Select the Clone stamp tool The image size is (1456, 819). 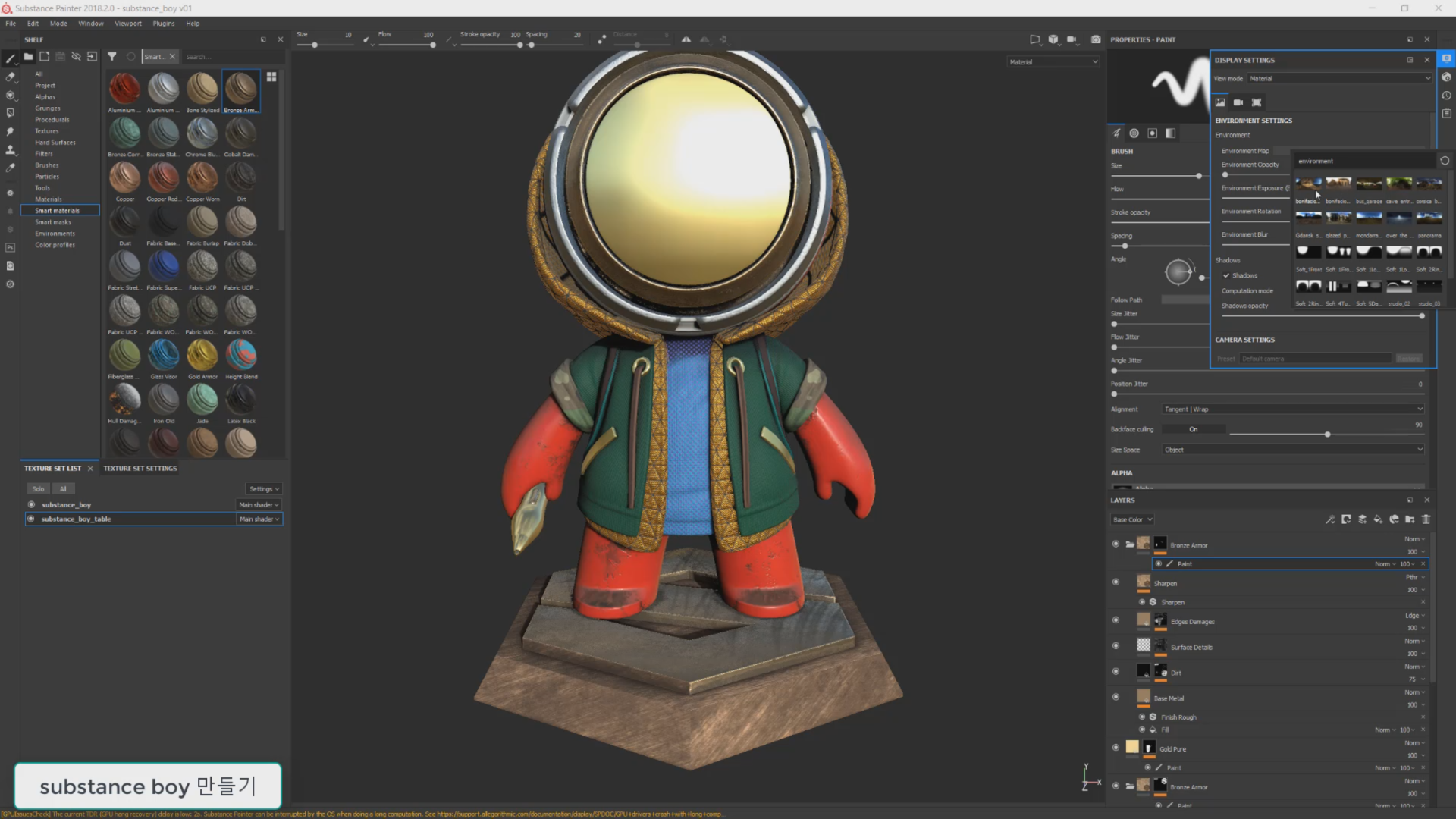[10, 149]
